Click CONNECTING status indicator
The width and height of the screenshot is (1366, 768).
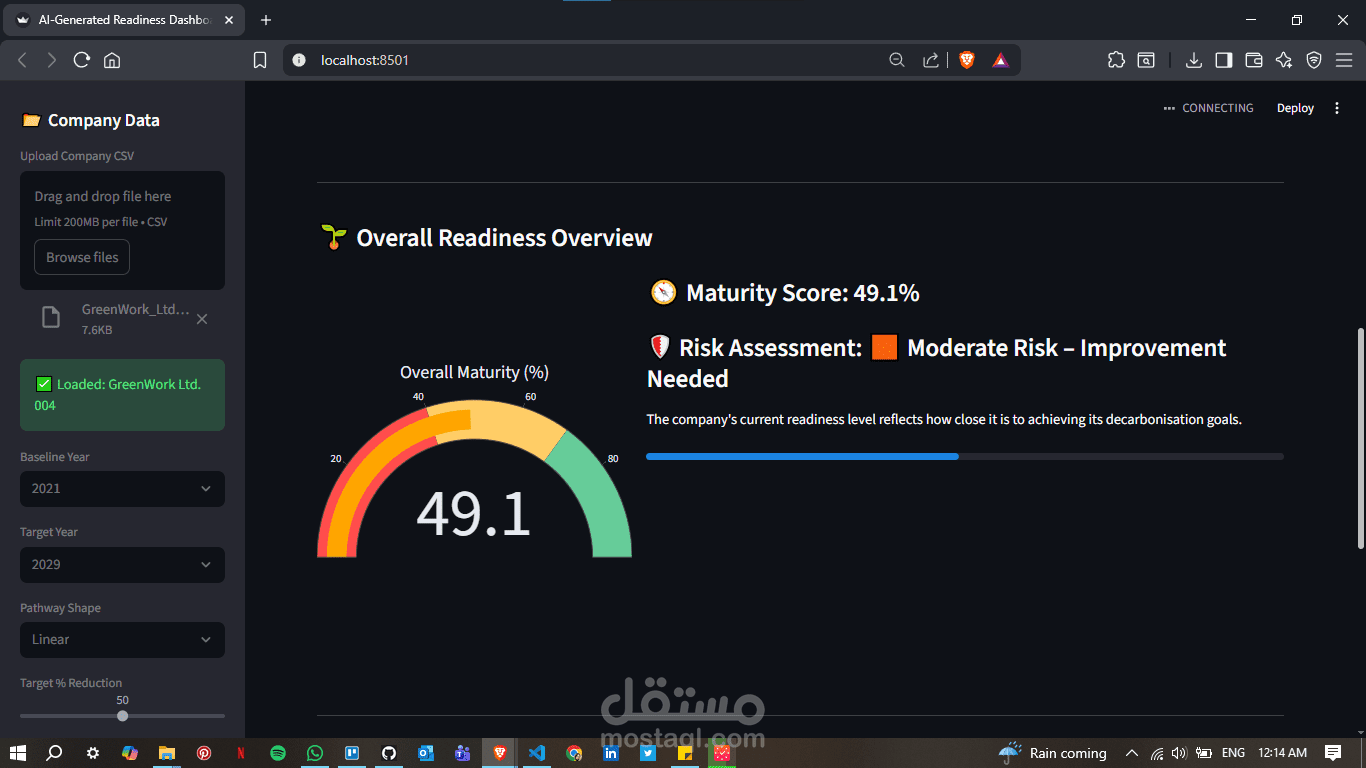tap(1209, 108)
